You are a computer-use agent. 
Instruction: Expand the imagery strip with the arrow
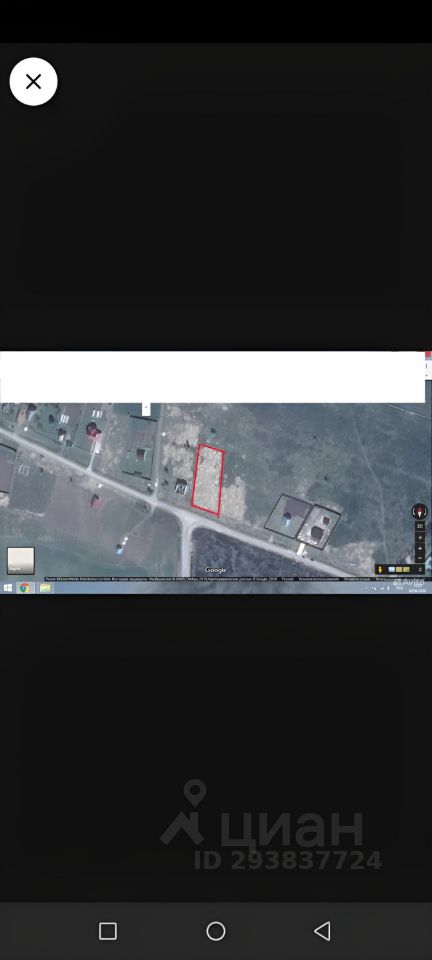pos(420,570)
